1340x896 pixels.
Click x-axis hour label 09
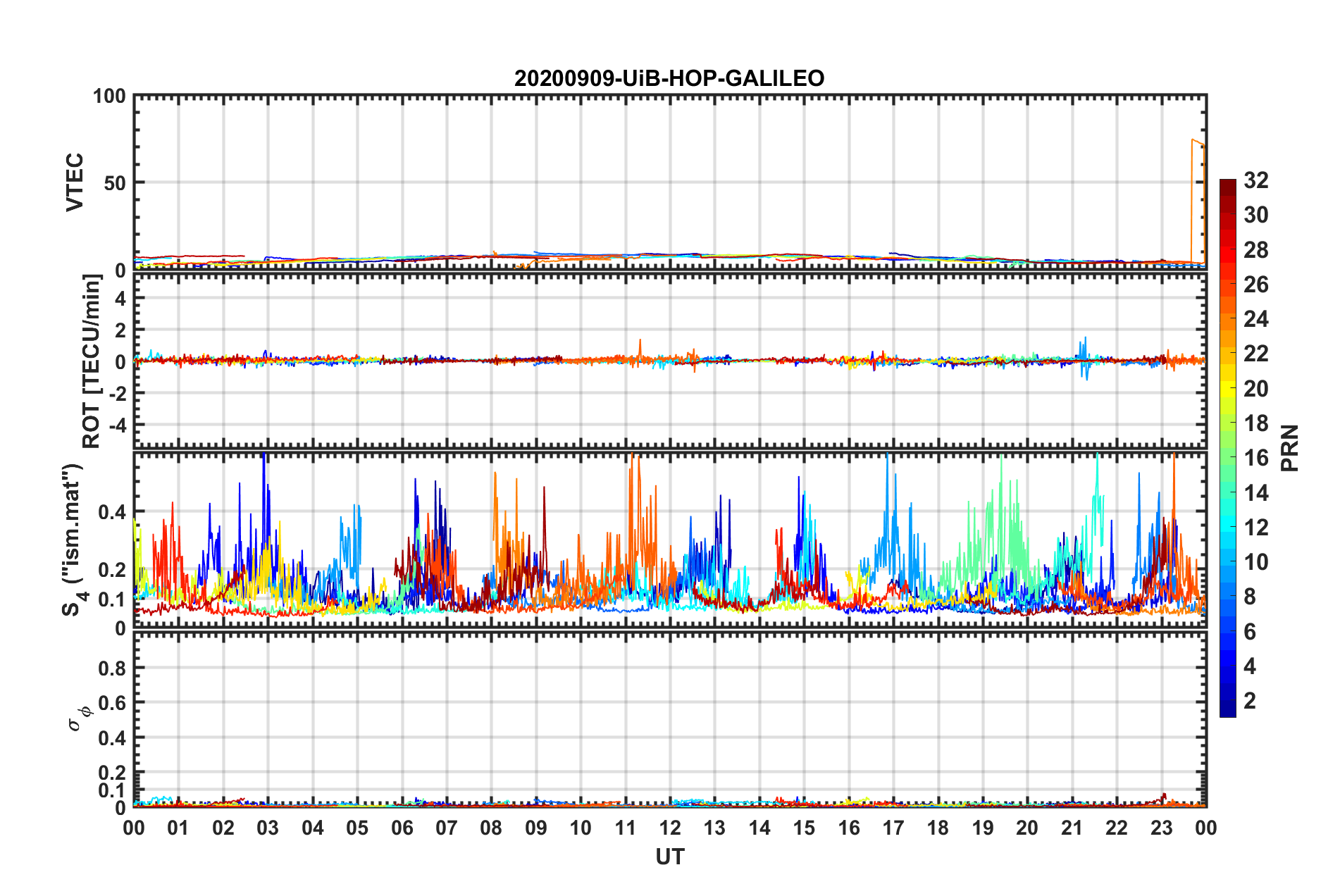pyautogui.click(x=536, y=828)
